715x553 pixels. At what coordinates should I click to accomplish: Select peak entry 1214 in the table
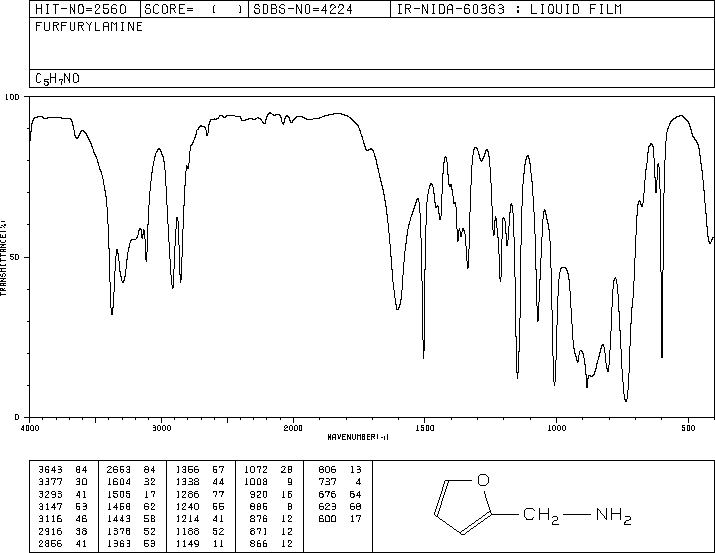(x=187, y=519)
